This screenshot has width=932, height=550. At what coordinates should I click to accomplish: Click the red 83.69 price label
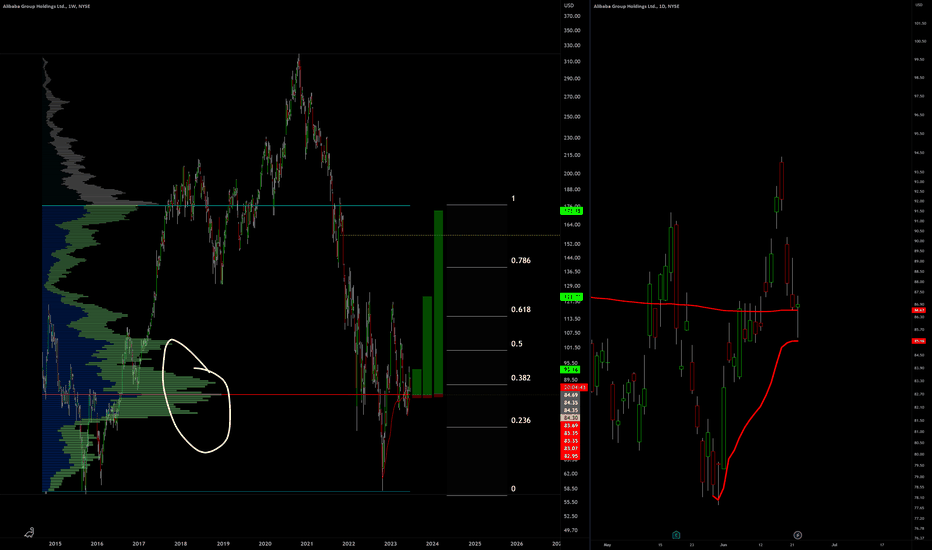pyautogui.click(x=571, y=426)
